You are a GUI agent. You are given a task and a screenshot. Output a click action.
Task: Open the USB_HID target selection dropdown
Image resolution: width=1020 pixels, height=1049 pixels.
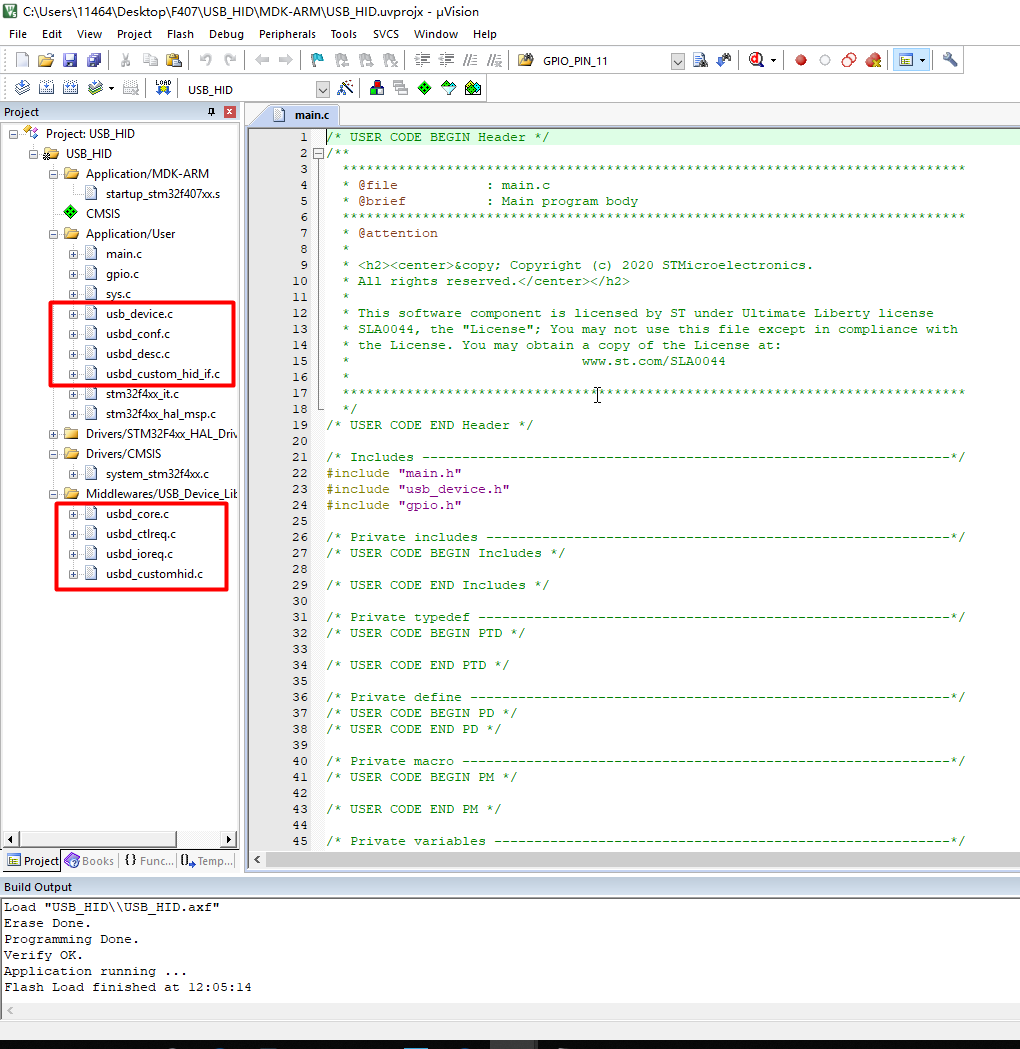point(323,88)
